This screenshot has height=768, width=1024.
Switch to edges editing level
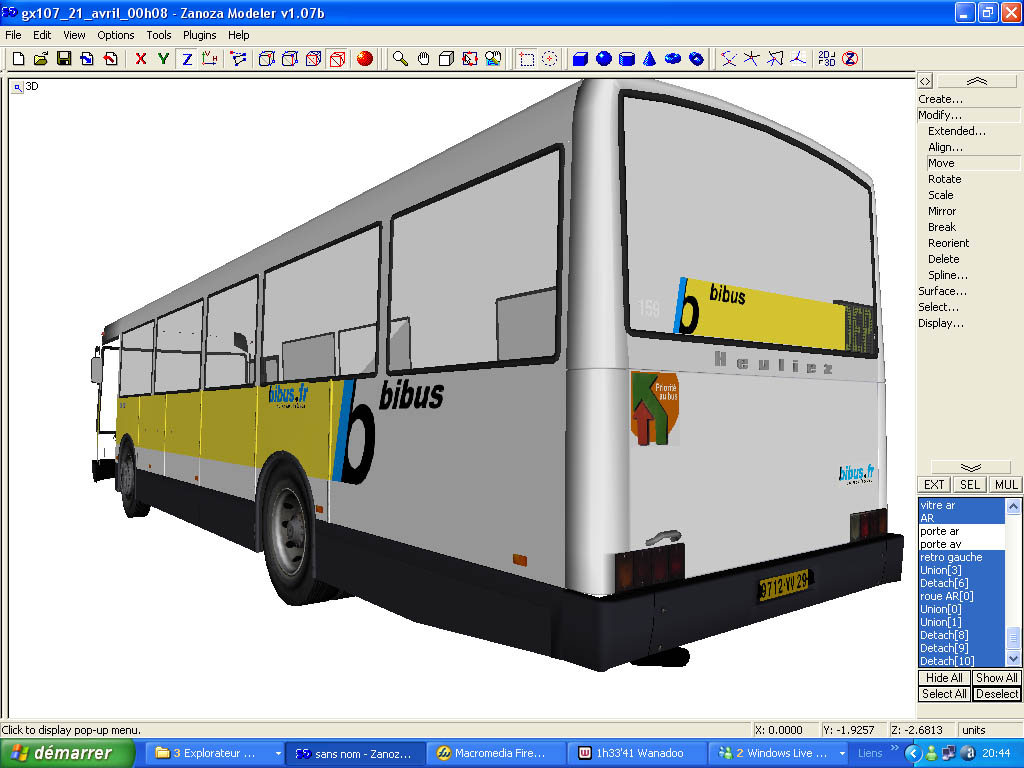pos(290,59)
